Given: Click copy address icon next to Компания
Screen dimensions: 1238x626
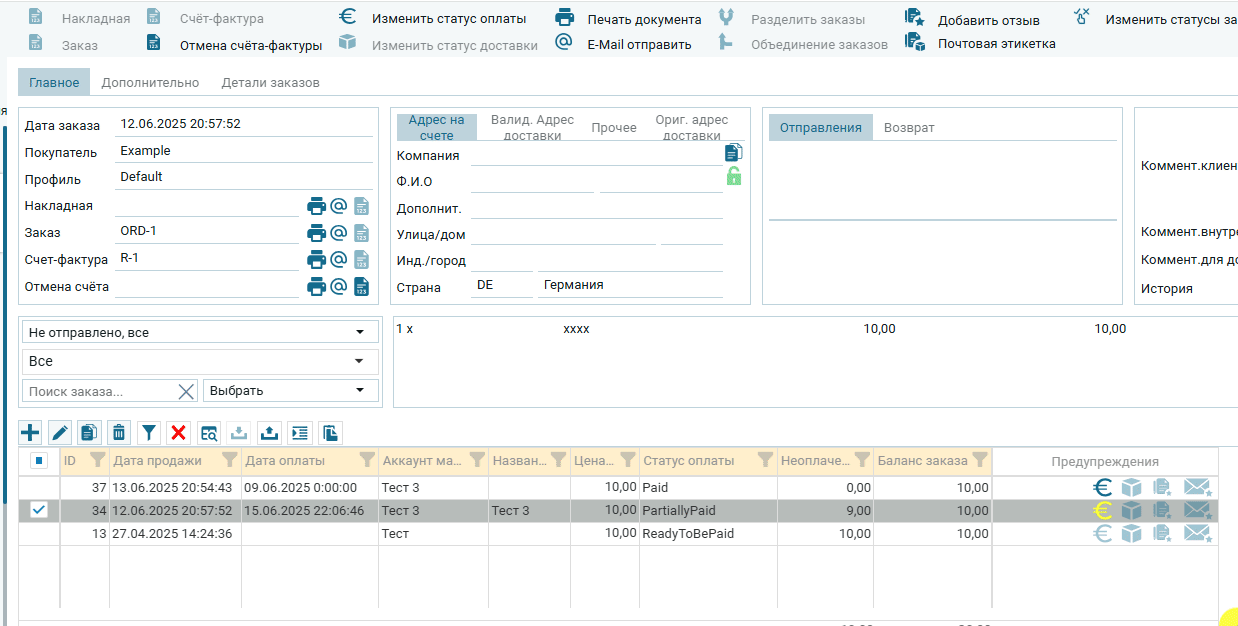Looking at the screenshot, I should (734, 153).
